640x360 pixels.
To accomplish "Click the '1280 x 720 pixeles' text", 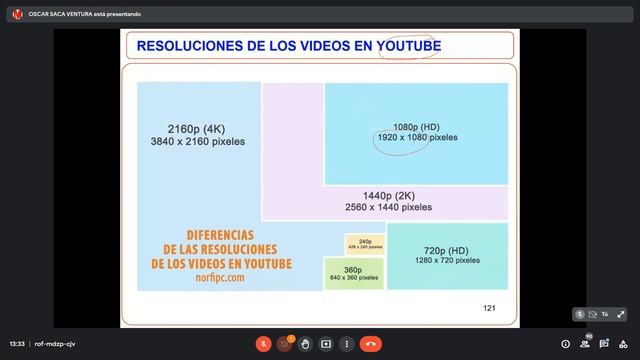I will (447, 260).
